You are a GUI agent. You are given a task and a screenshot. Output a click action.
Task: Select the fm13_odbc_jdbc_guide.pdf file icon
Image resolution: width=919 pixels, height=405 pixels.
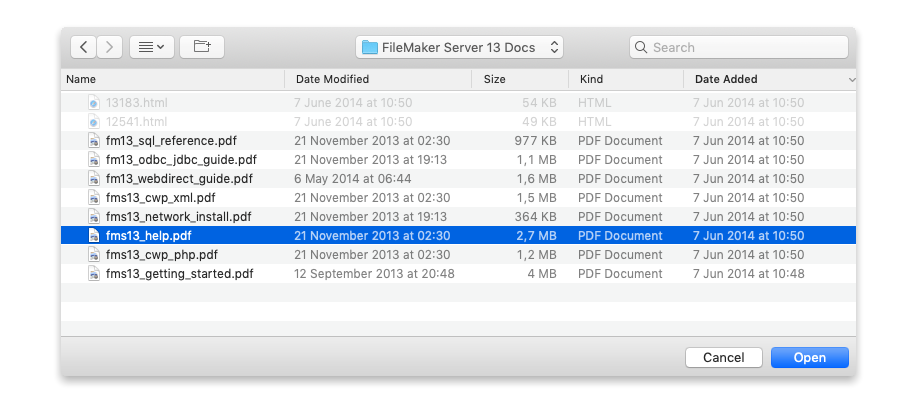coord(94,160)
